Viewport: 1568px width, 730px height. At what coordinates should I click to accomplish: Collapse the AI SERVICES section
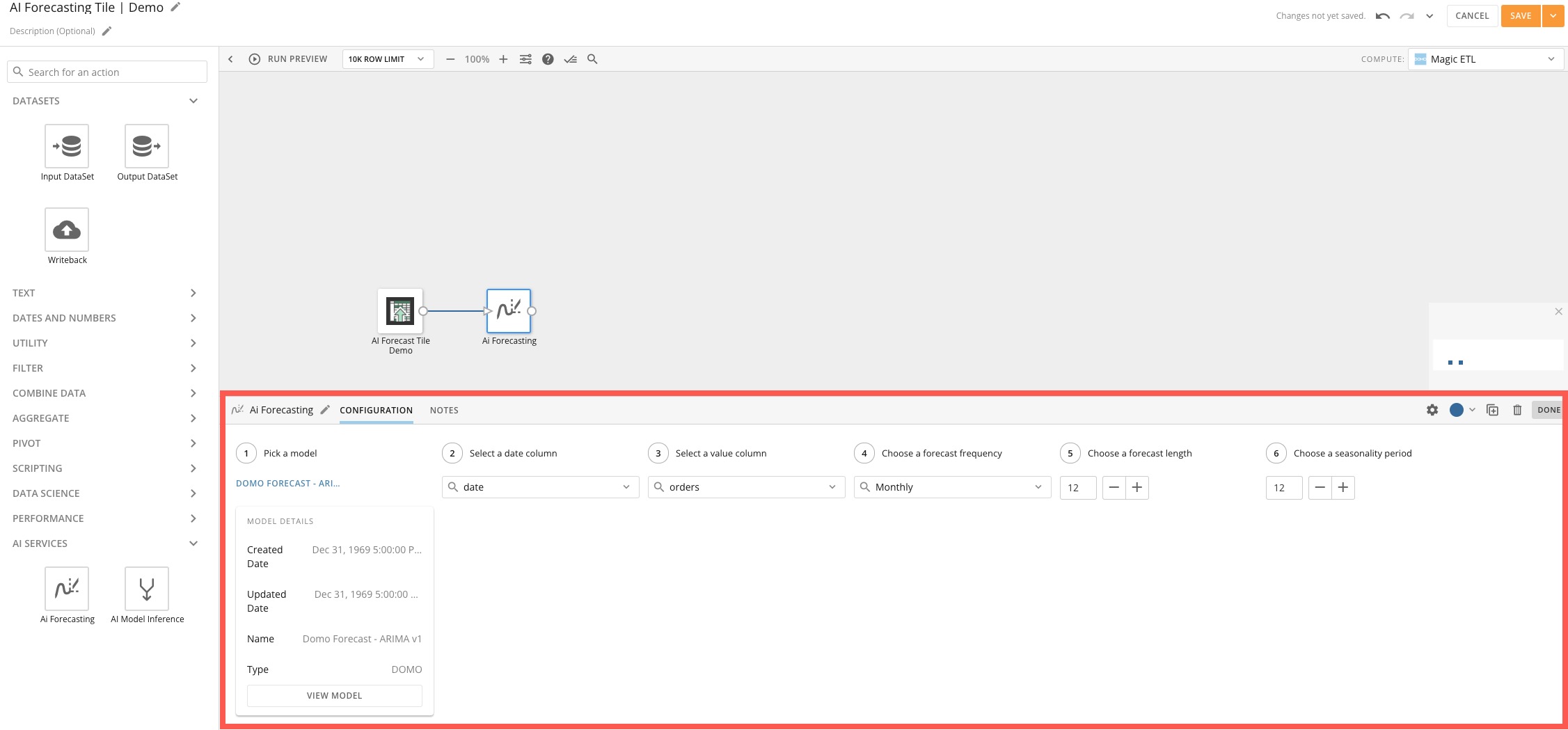(x=193, y=543)
